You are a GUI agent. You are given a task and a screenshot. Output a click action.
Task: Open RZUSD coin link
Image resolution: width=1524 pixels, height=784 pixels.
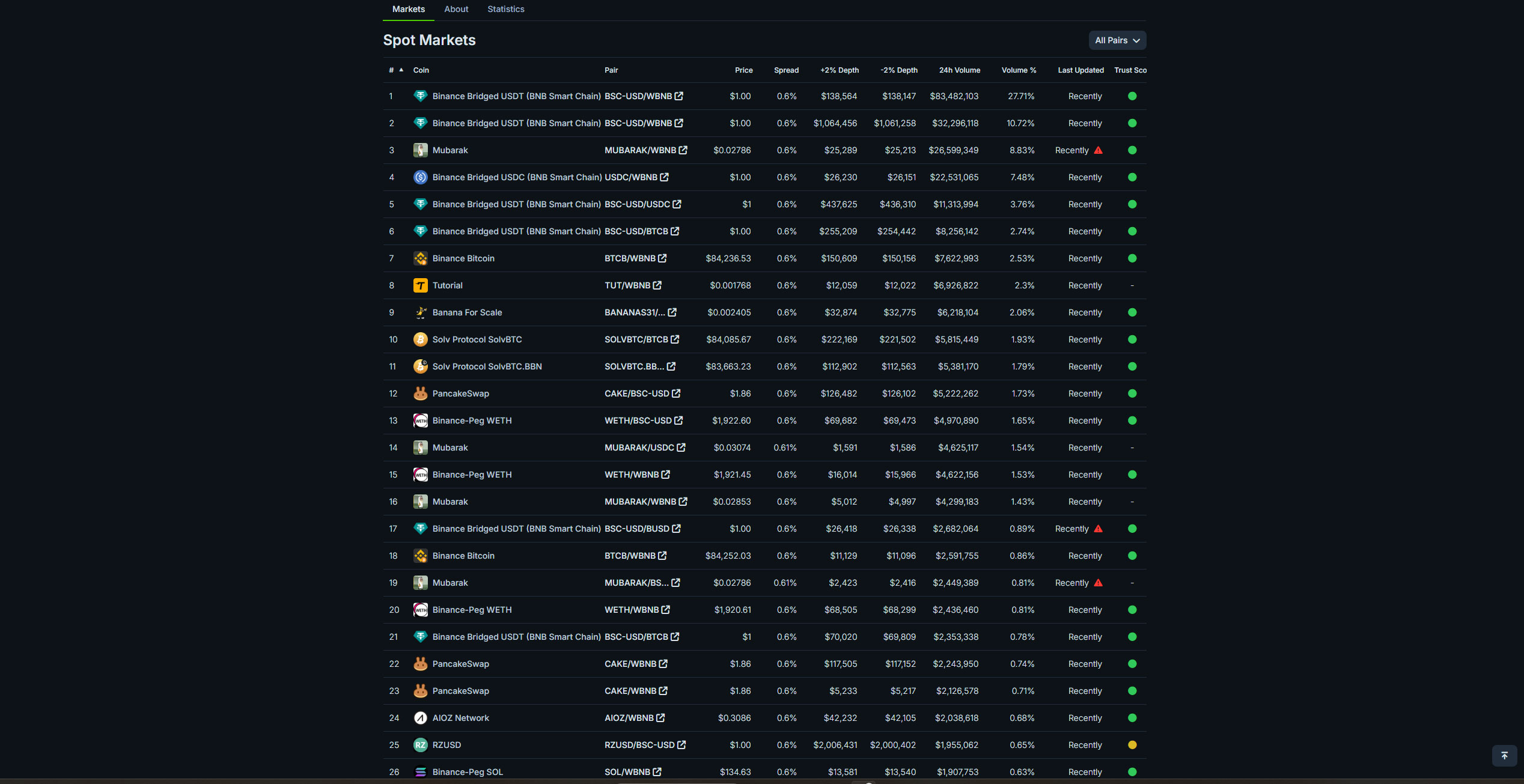pyautogui.click(x=447, y=745)
